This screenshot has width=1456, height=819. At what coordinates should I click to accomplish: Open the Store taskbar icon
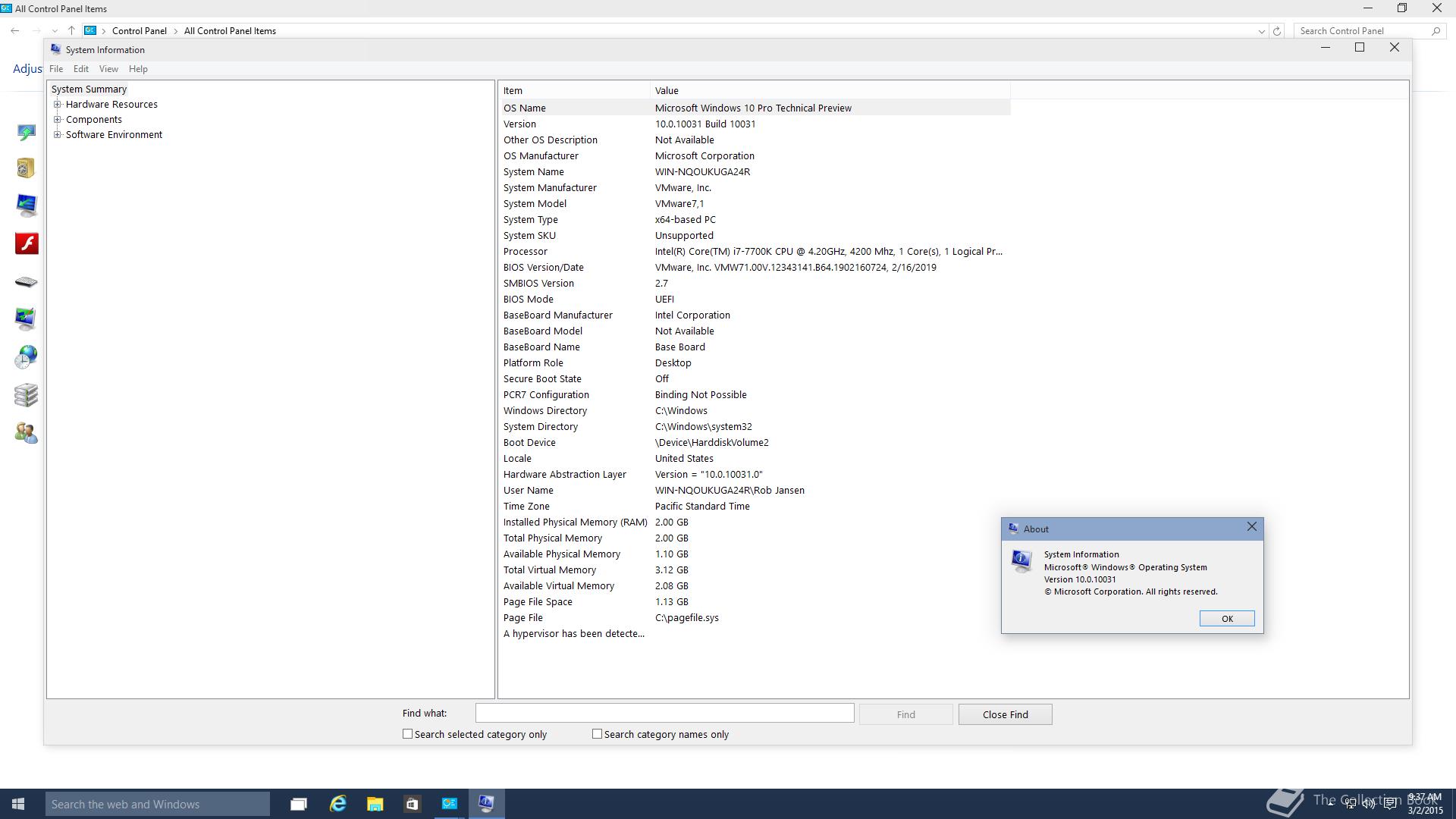click(412, 804)
